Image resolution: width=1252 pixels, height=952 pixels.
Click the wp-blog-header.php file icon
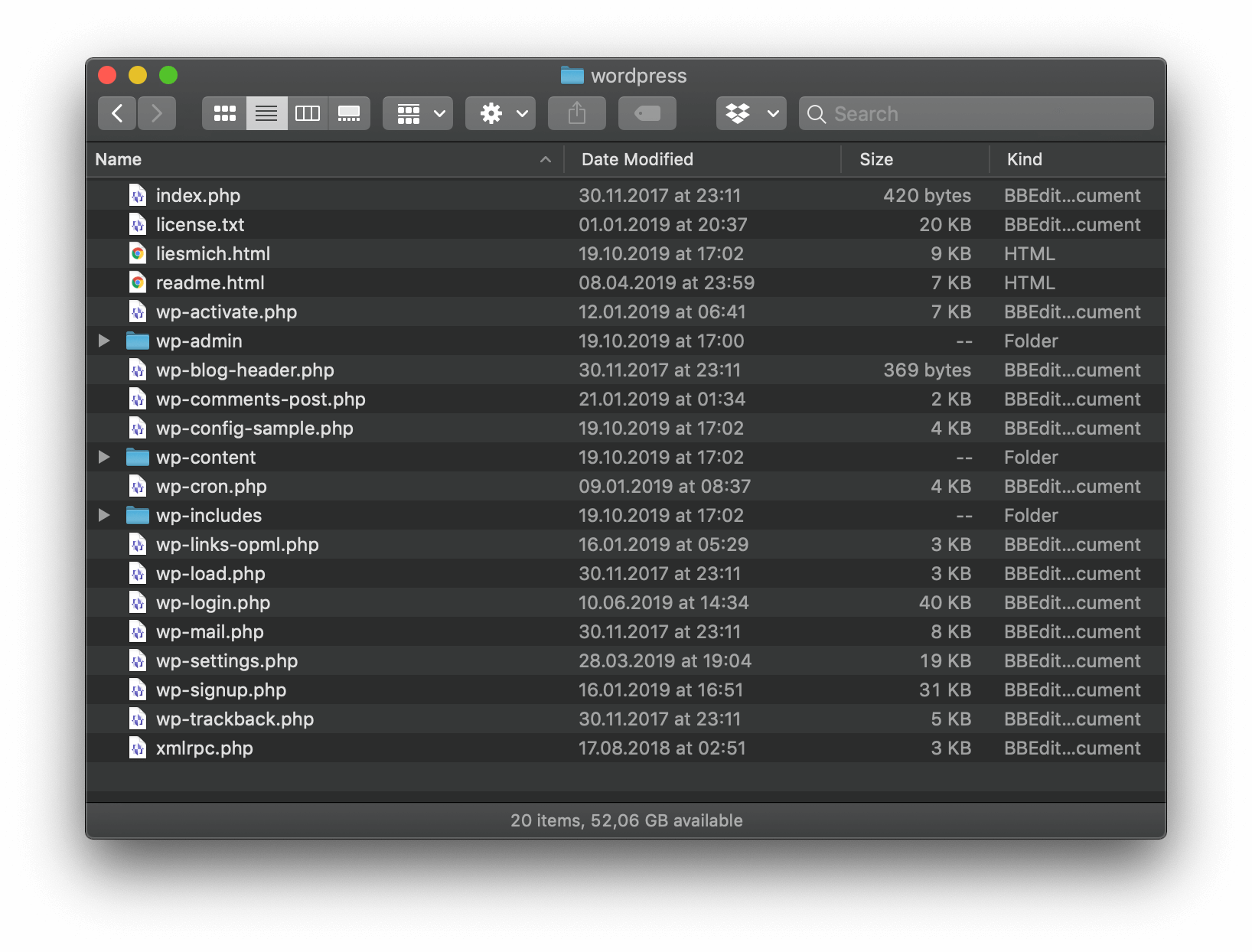138,370
